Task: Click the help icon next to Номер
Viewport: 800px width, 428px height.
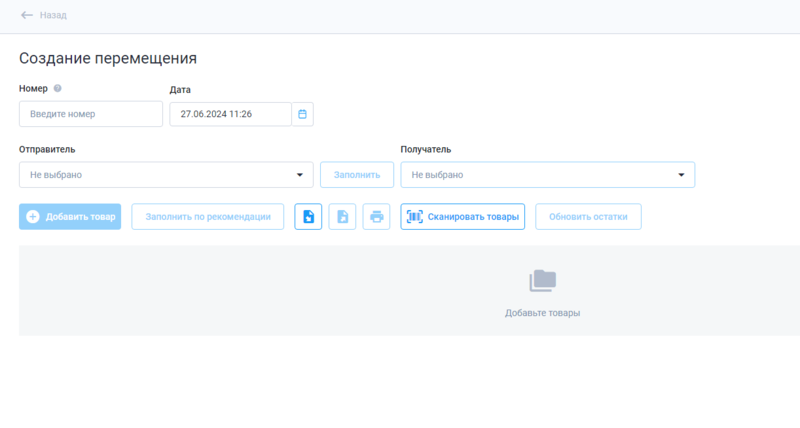Action: (57, 89)
